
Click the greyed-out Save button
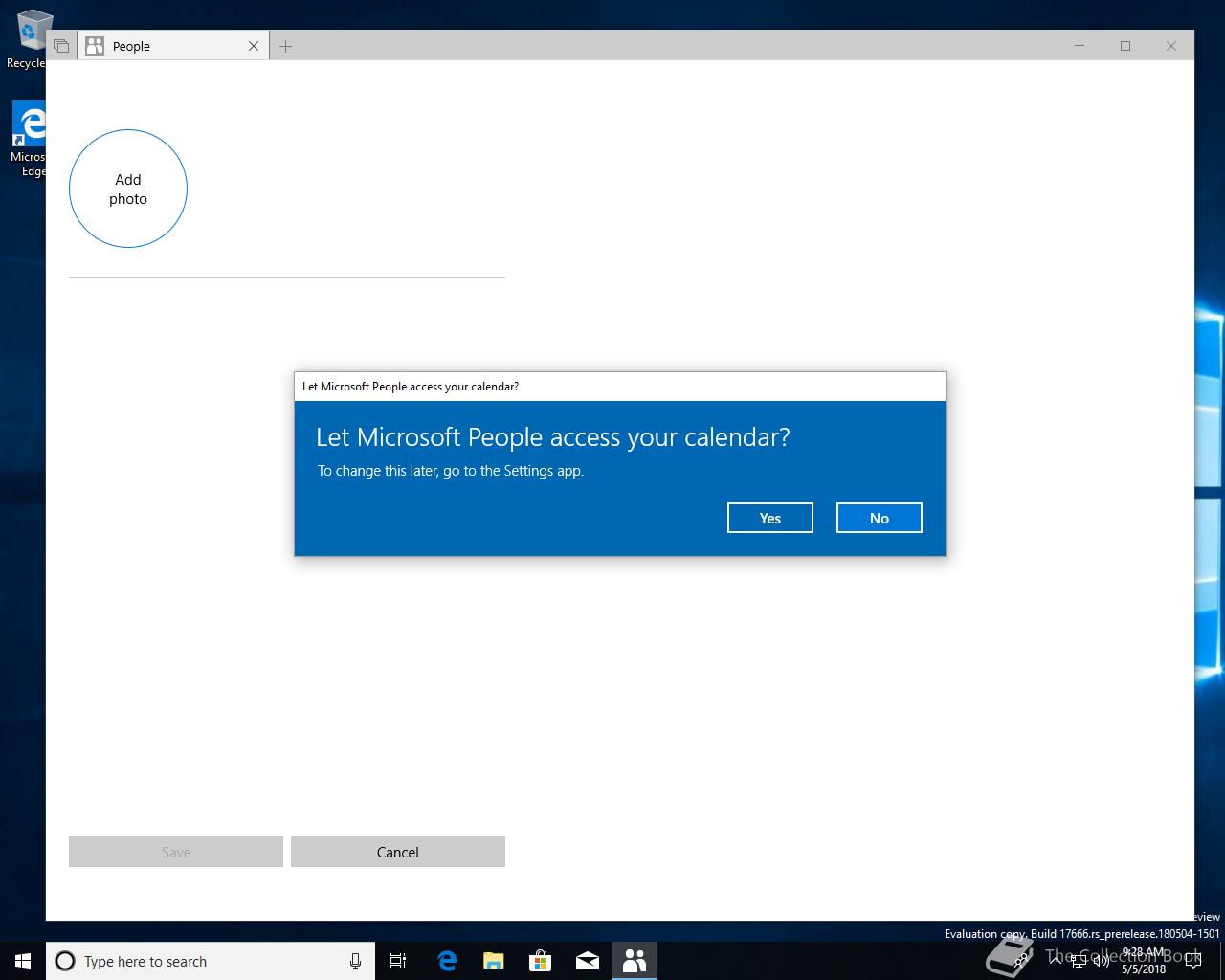(176, 852)
